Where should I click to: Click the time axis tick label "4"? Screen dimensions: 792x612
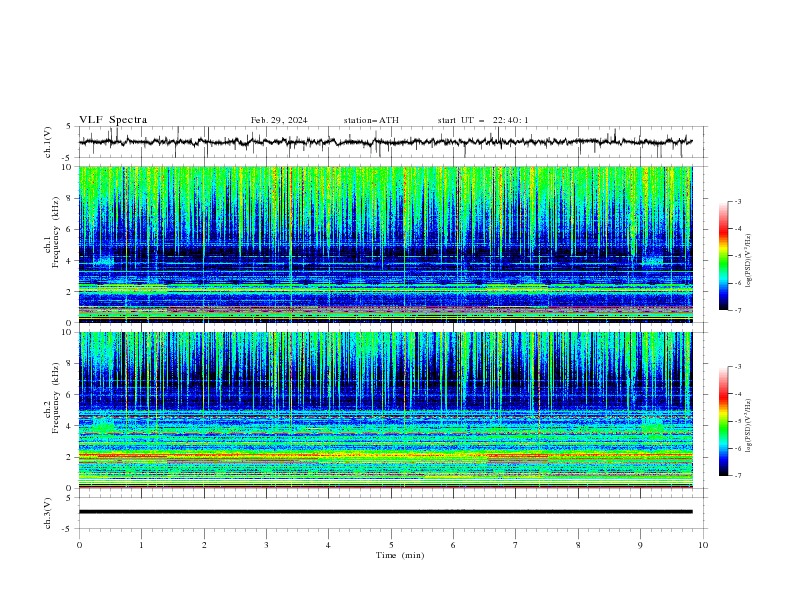coord(328,545)
